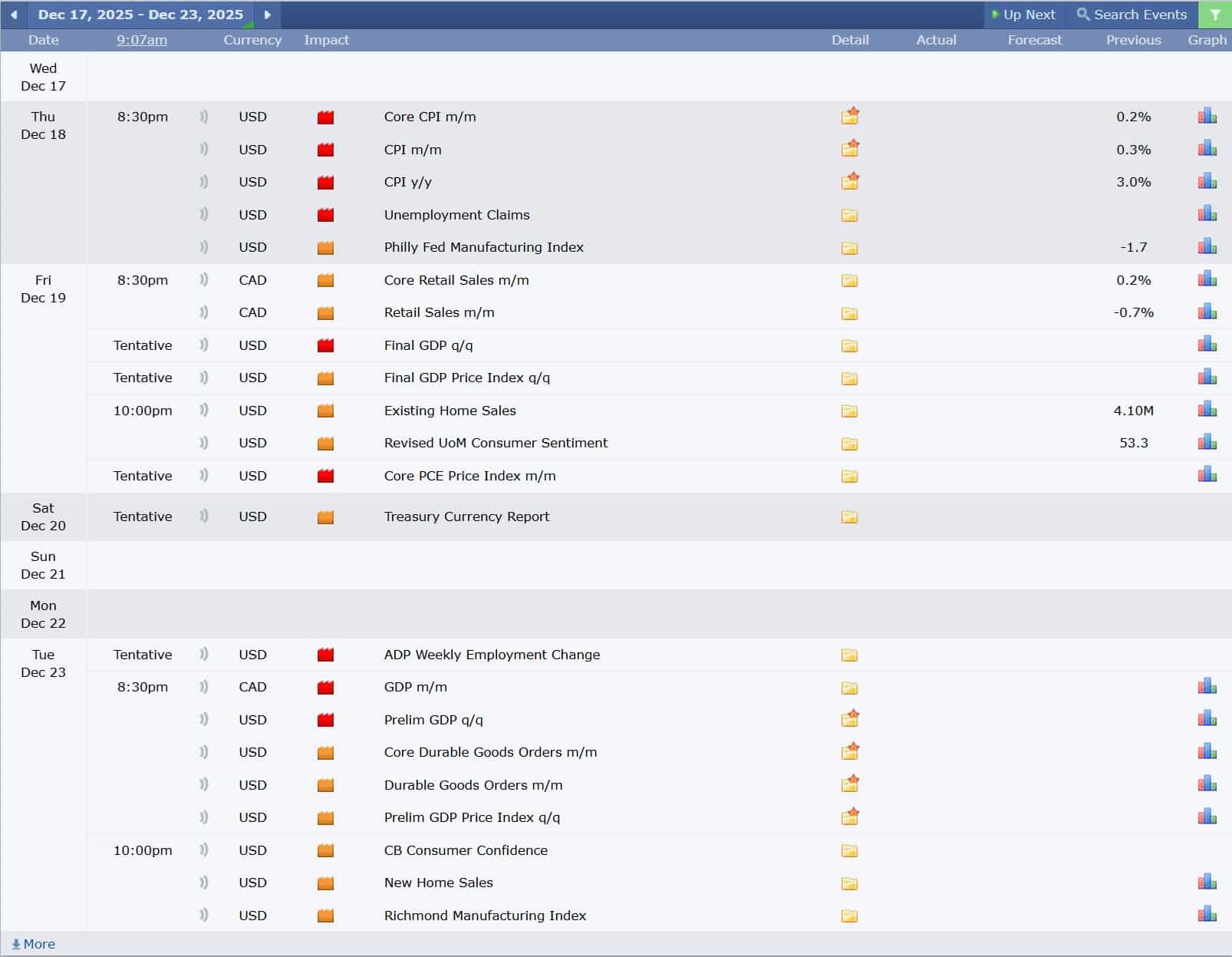Toggle alert sound for Core CPI m/m
The image size is (1232, 957).
coord(203,117)
